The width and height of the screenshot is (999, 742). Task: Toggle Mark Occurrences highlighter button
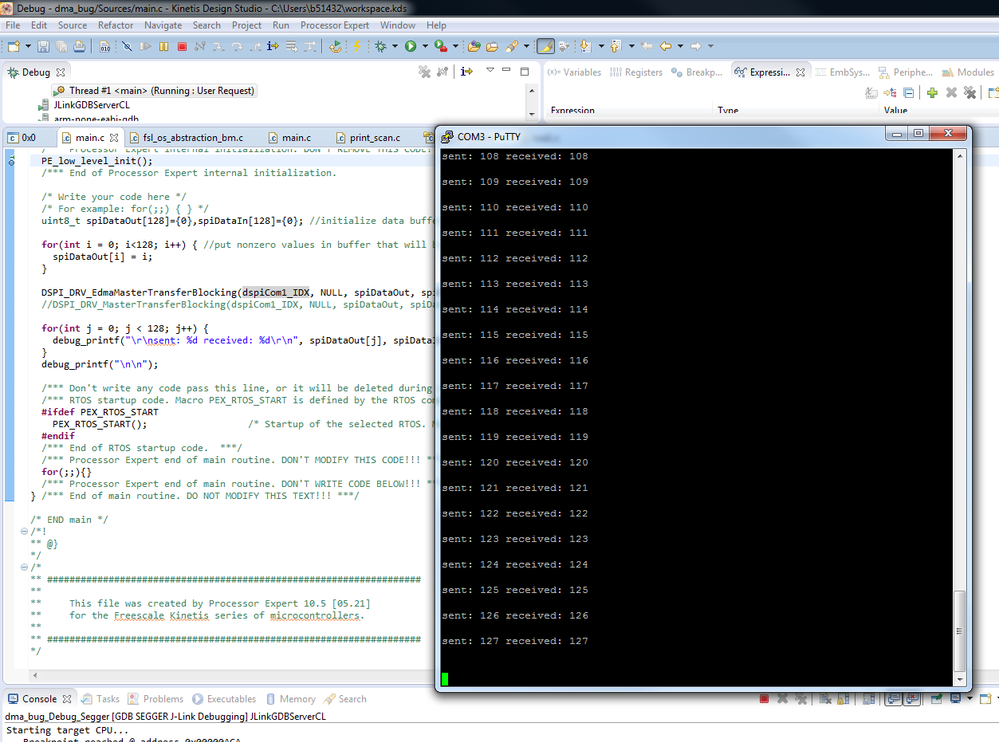pos(546,46)
